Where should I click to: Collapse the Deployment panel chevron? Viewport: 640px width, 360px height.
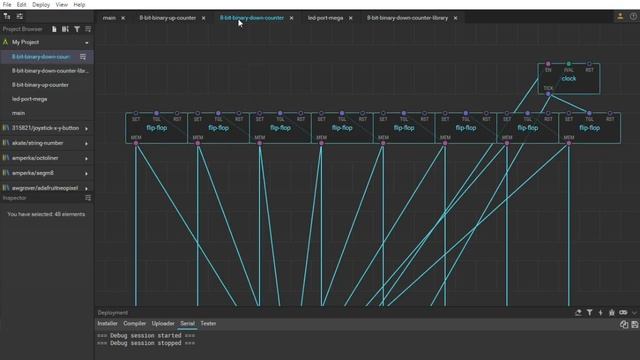pyautogui.click(x=634, y=313)
